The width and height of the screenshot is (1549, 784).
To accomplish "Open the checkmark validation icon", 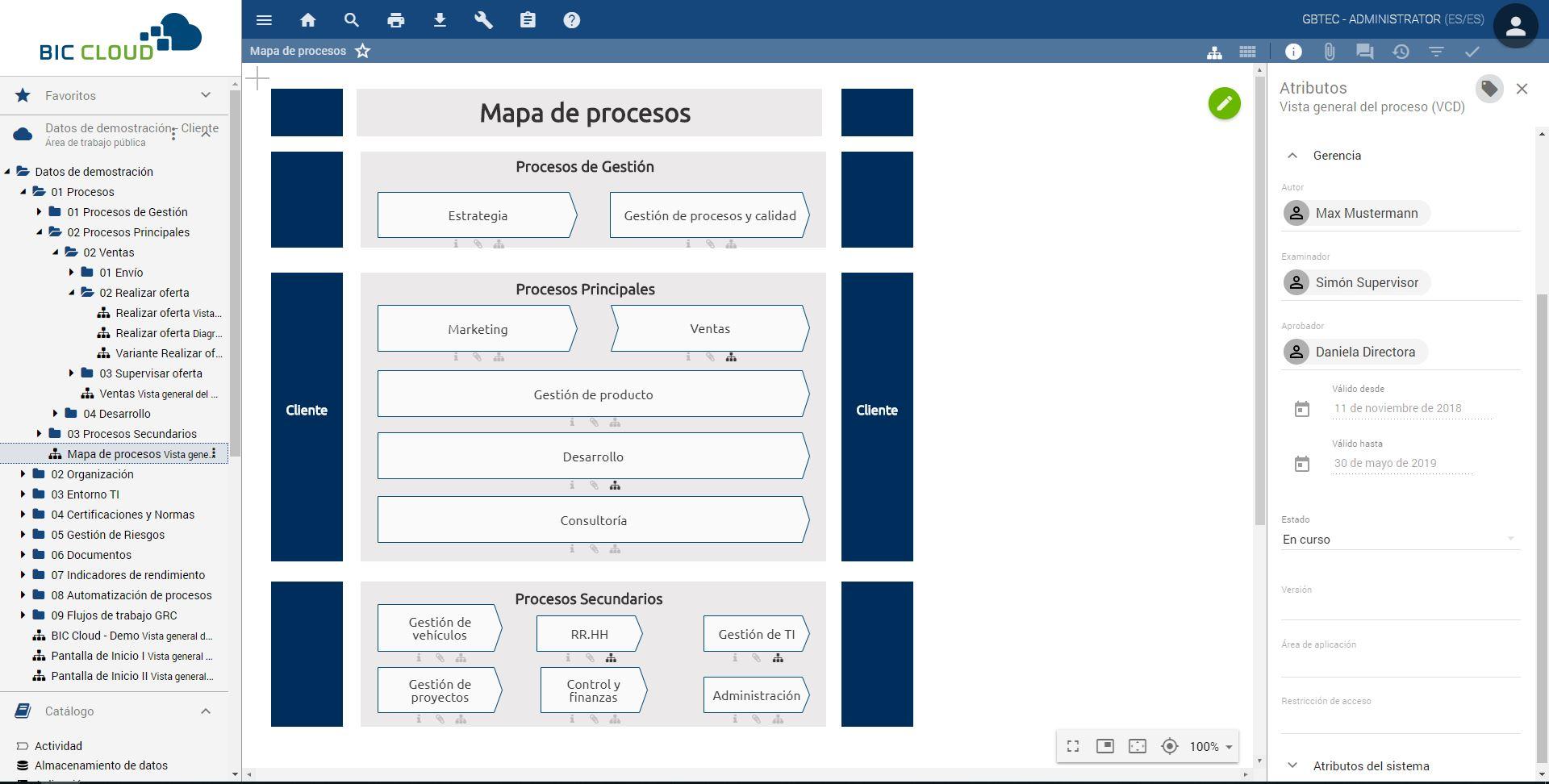I will pyautogui.click(x=1472, y=52).
